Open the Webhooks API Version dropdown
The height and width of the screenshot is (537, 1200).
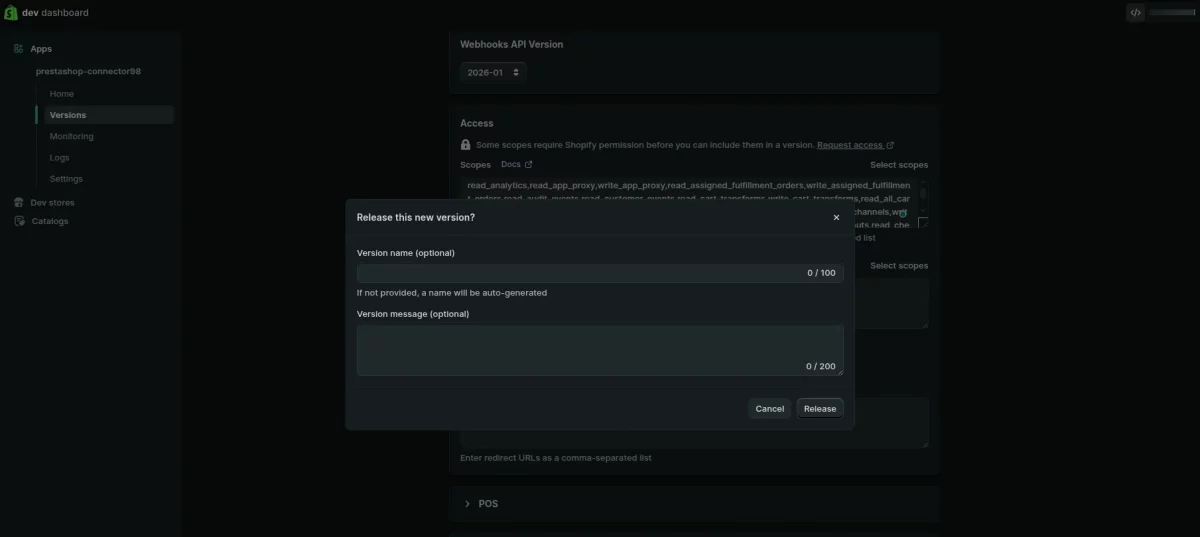coord(493,72)
